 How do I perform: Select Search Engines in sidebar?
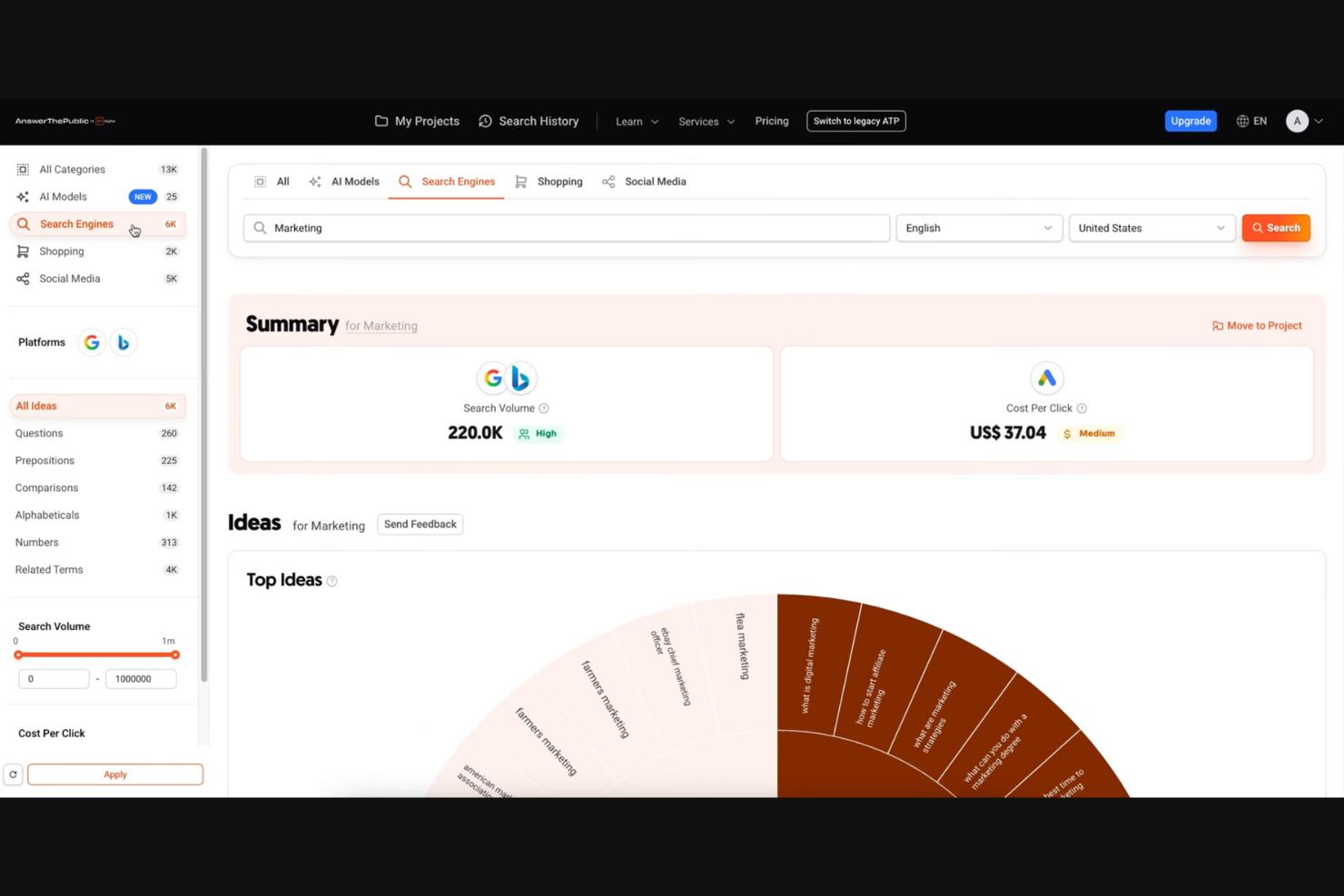tap(97, 223)
